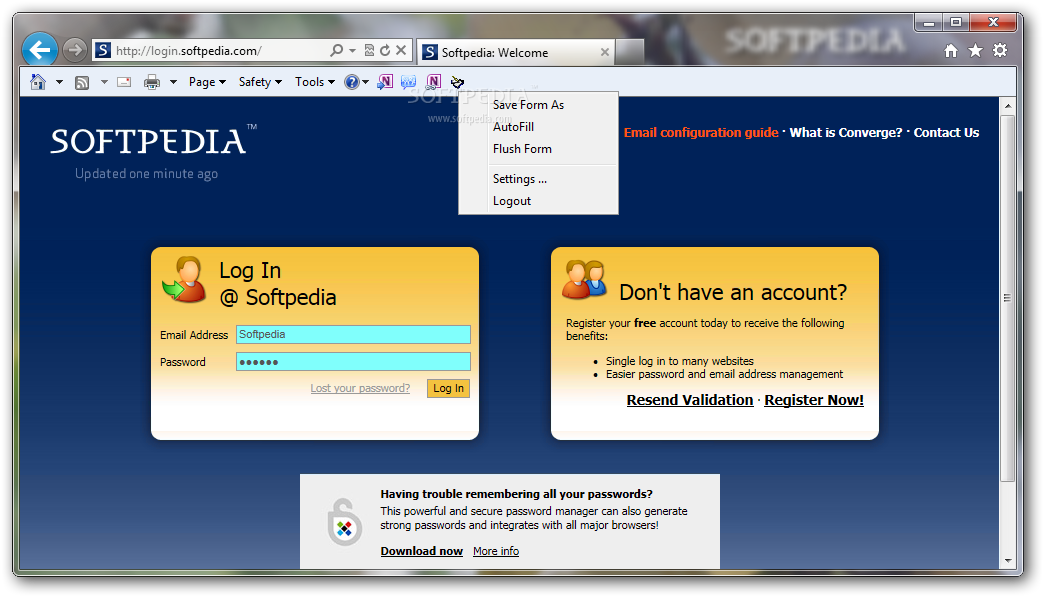Click the URL text in address bar
This screenshot has height=597, width=1044.
point(188,51)
